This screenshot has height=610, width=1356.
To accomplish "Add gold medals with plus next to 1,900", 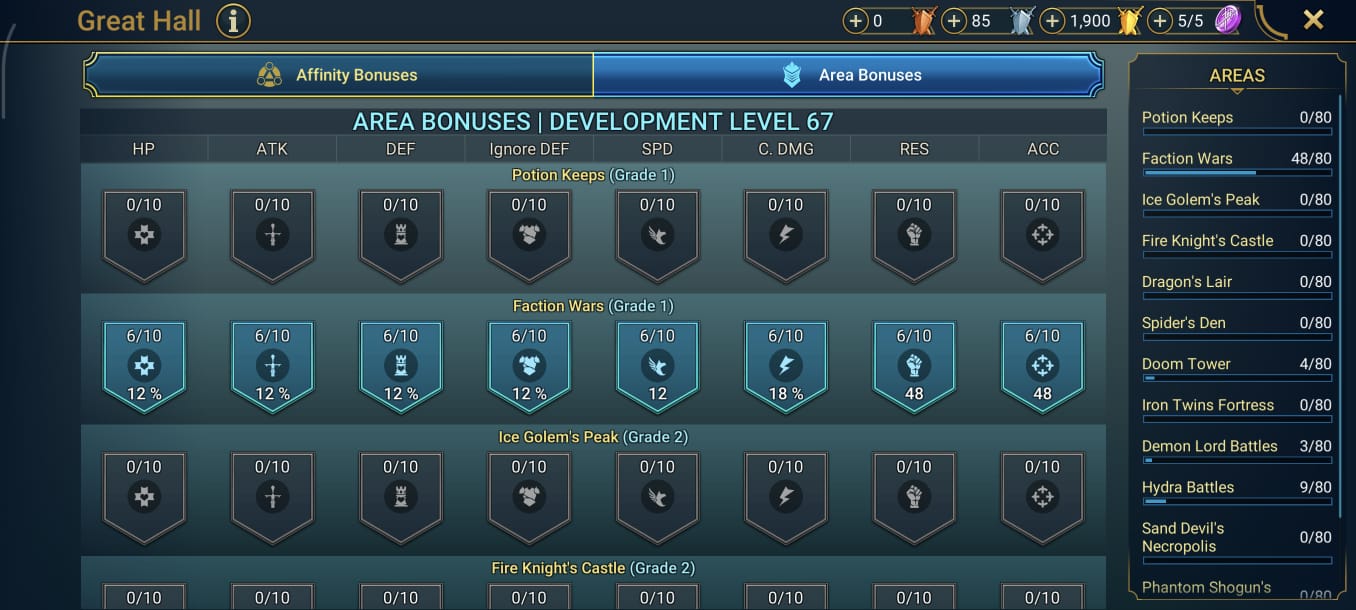I will coord(1052,20).
